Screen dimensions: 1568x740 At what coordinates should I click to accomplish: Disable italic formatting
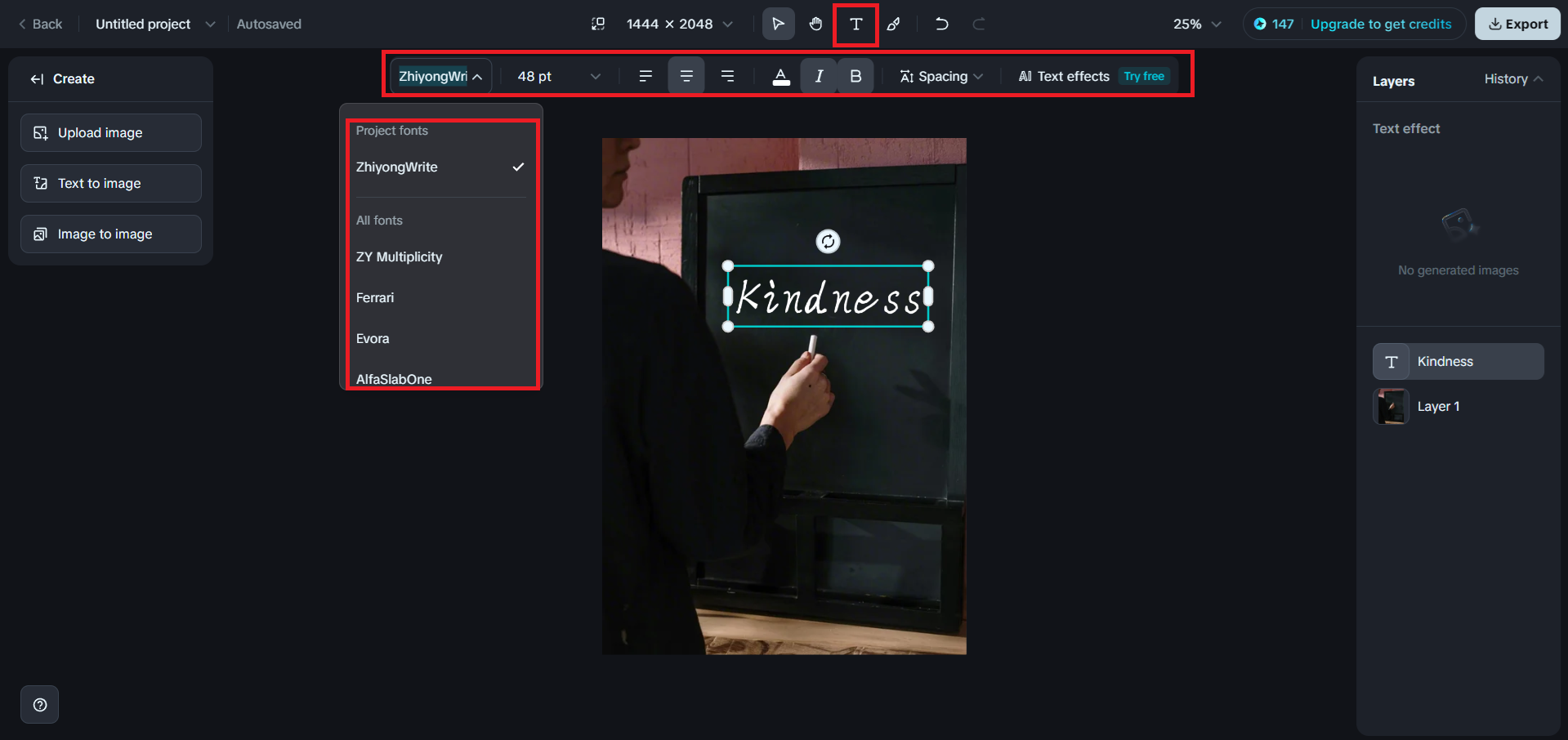point(818,76)
